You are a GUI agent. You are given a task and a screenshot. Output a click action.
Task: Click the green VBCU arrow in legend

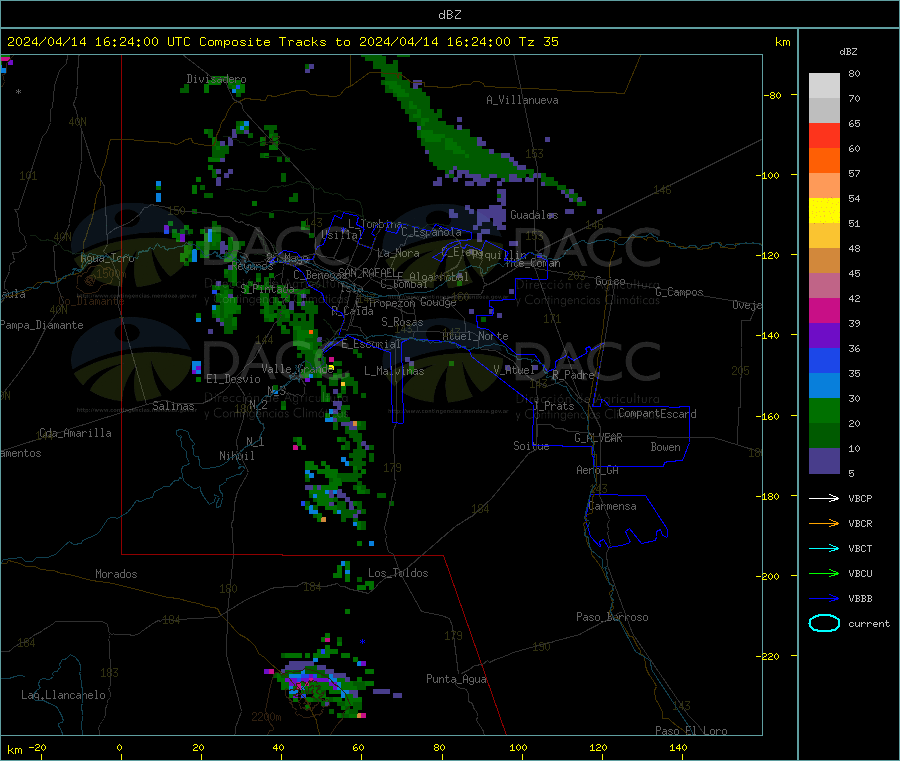(824, 573)
